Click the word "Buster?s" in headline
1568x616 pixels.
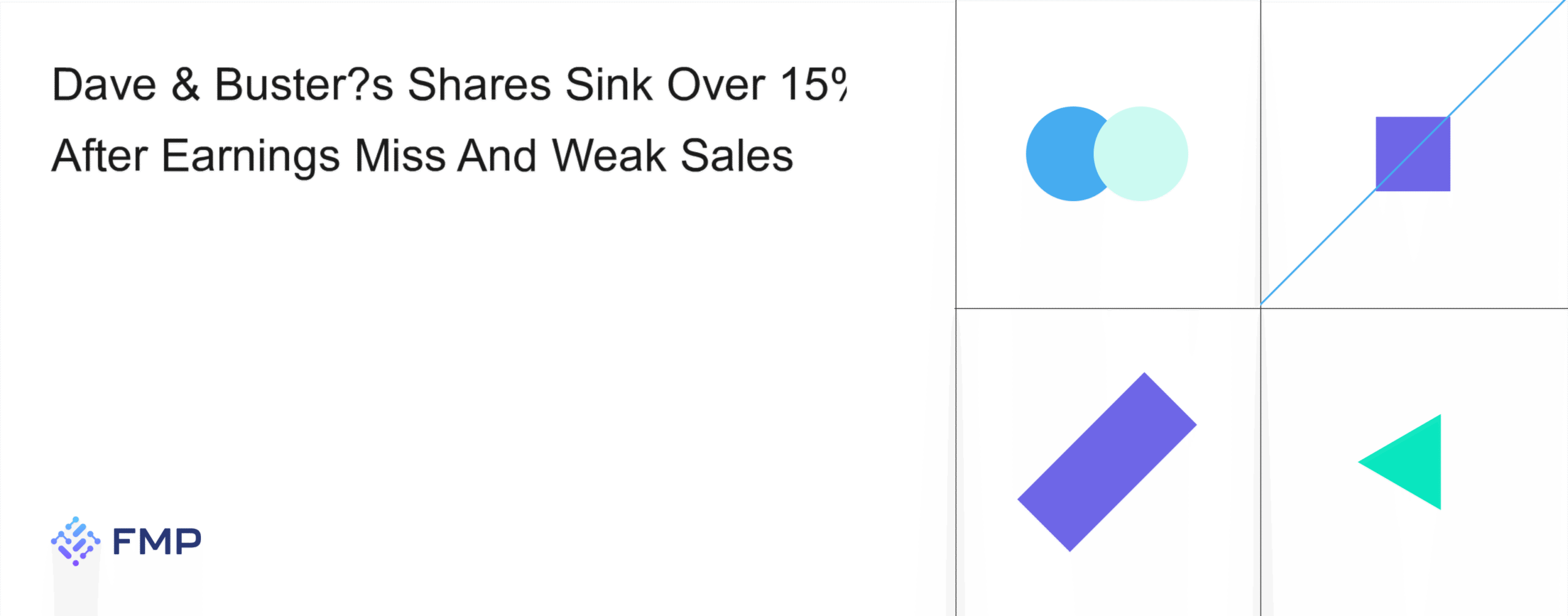click(x=304, y=85)
